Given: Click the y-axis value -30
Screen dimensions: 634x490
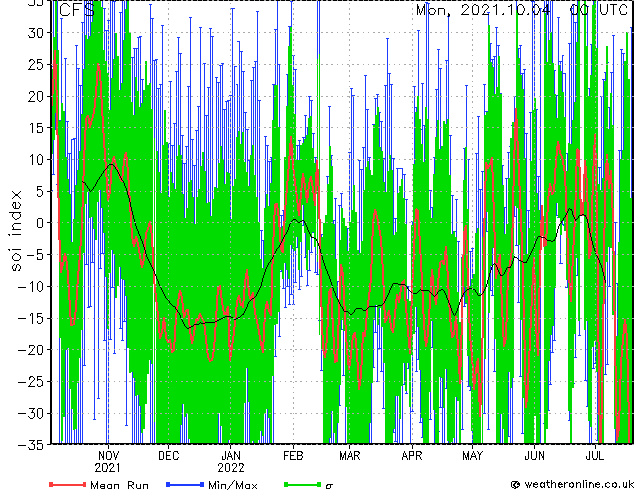Looking at the screenshot, I should (31, 413).
